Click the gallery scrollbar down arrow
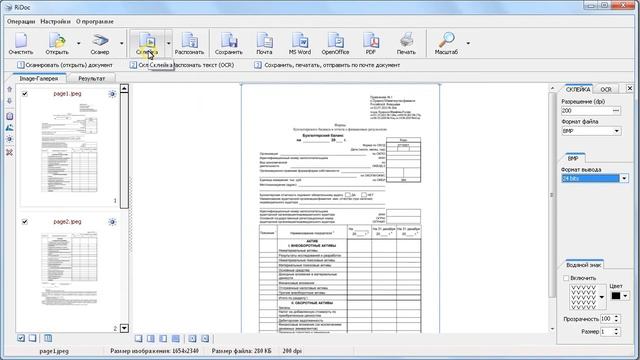 pos(124,328)
